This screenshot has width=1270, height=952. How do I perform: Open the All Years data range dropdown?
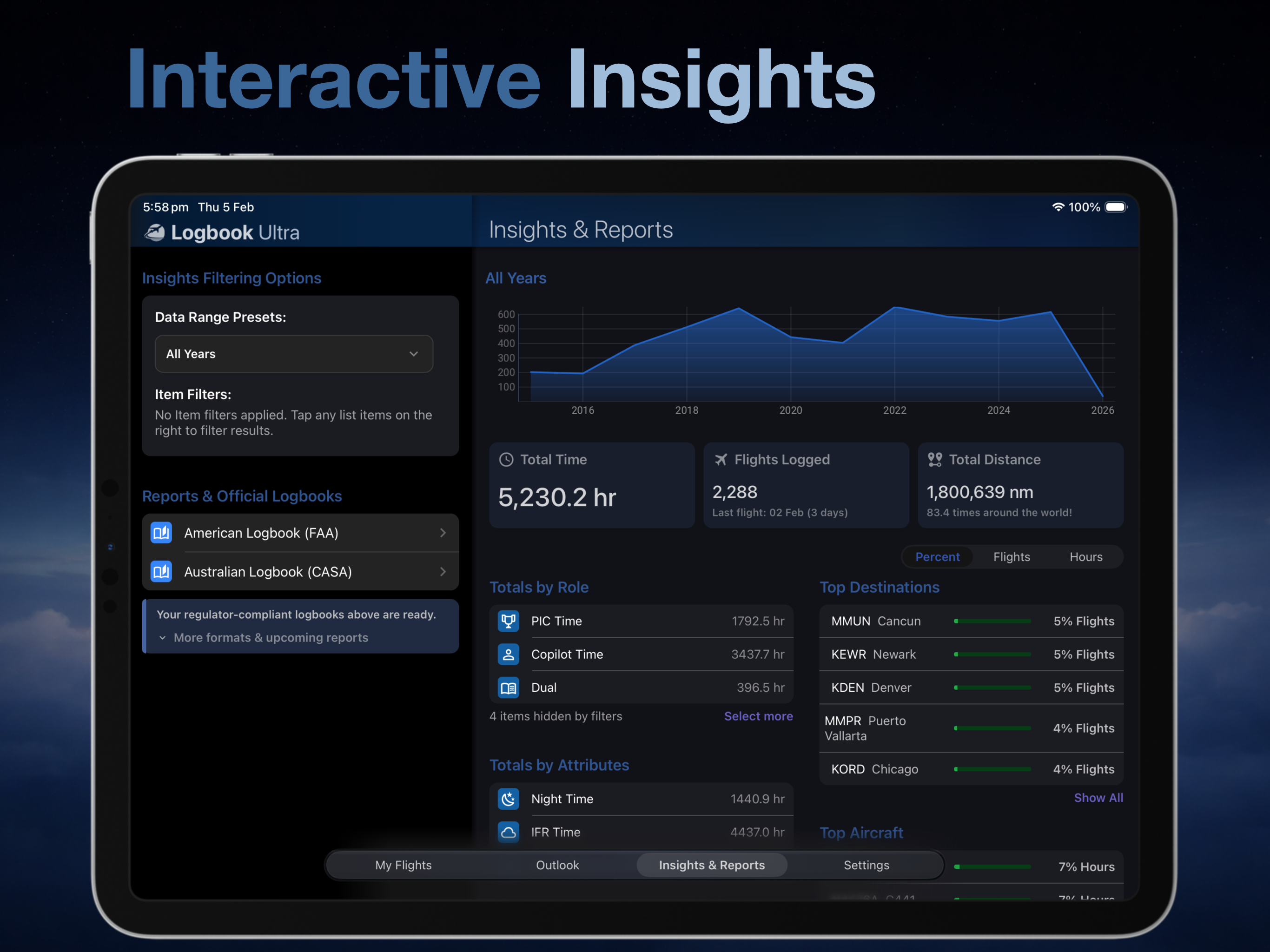click(x=294, y=354)
